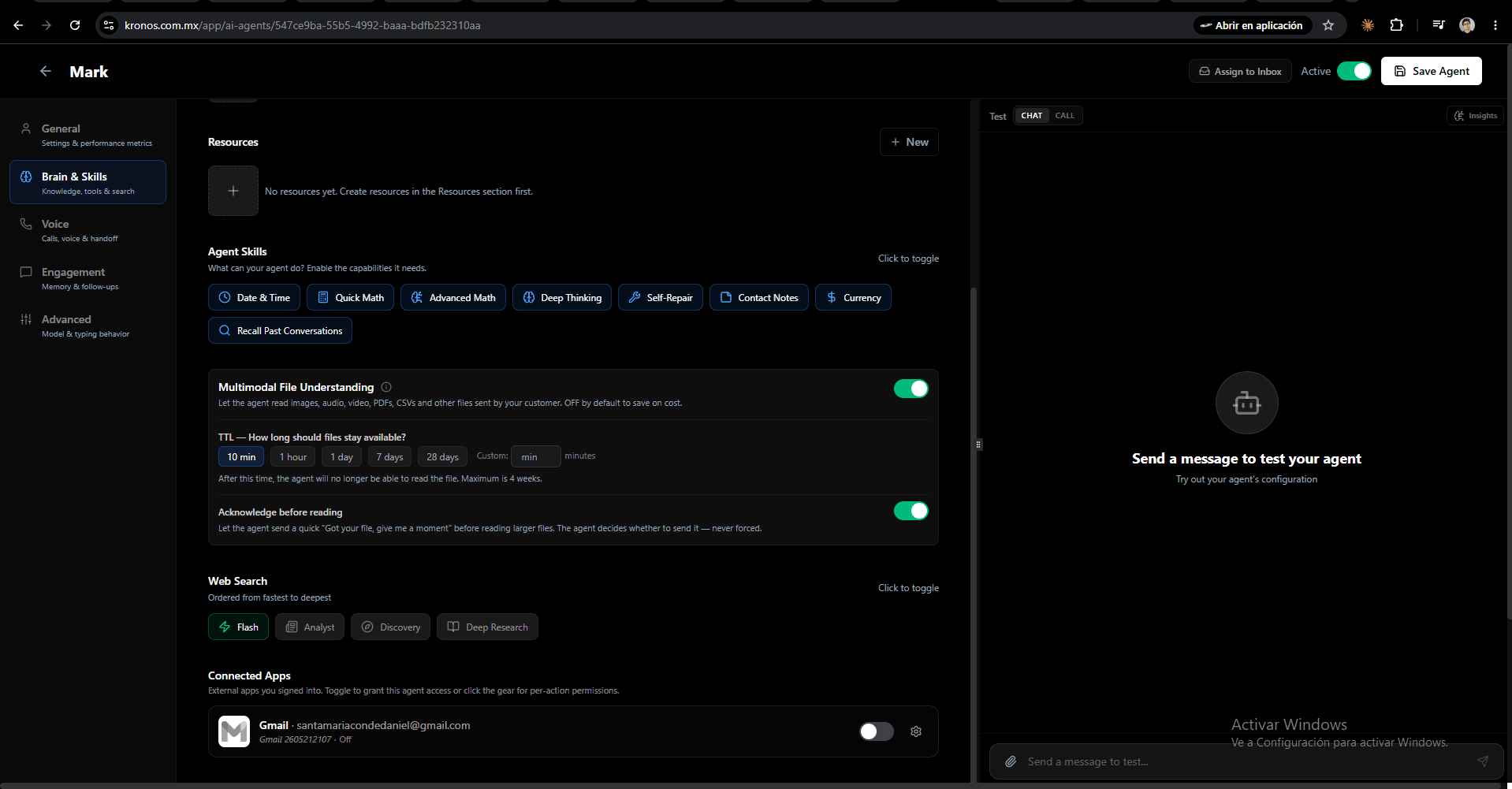1512x789 pixels.
Task: Click Abrir en aplicación button
Action: click(1252, 25)
